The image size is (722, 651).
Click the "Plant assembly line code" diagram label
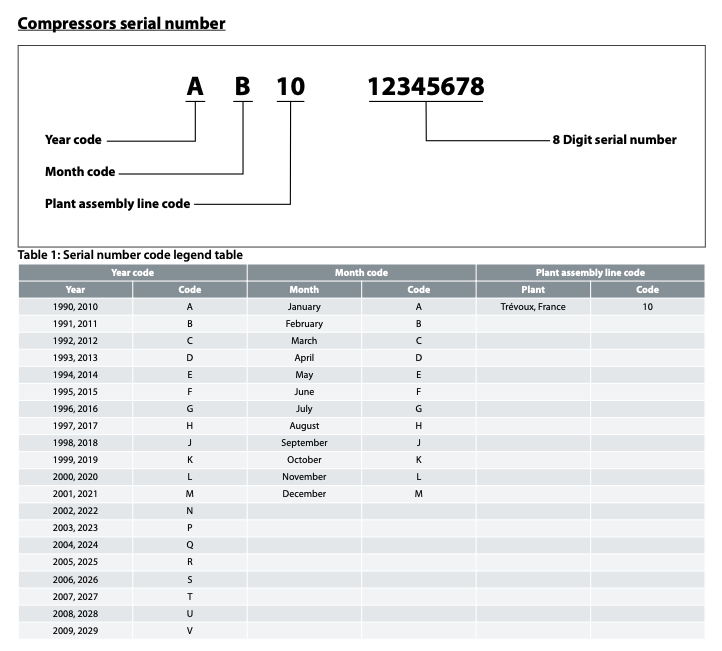(x=117, y=203)
